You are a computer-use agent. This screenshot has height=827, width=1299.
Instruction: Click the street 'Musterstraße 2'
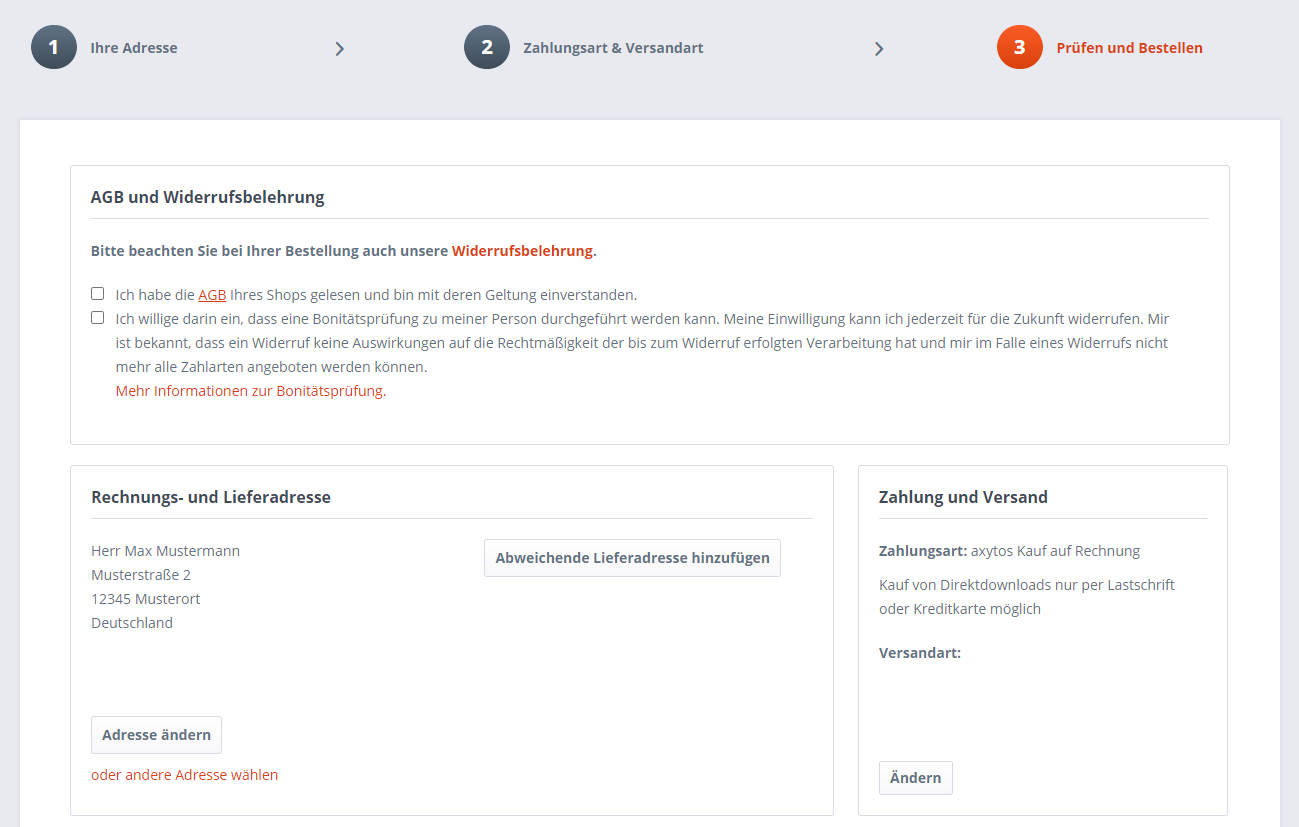tap(141, 575)
